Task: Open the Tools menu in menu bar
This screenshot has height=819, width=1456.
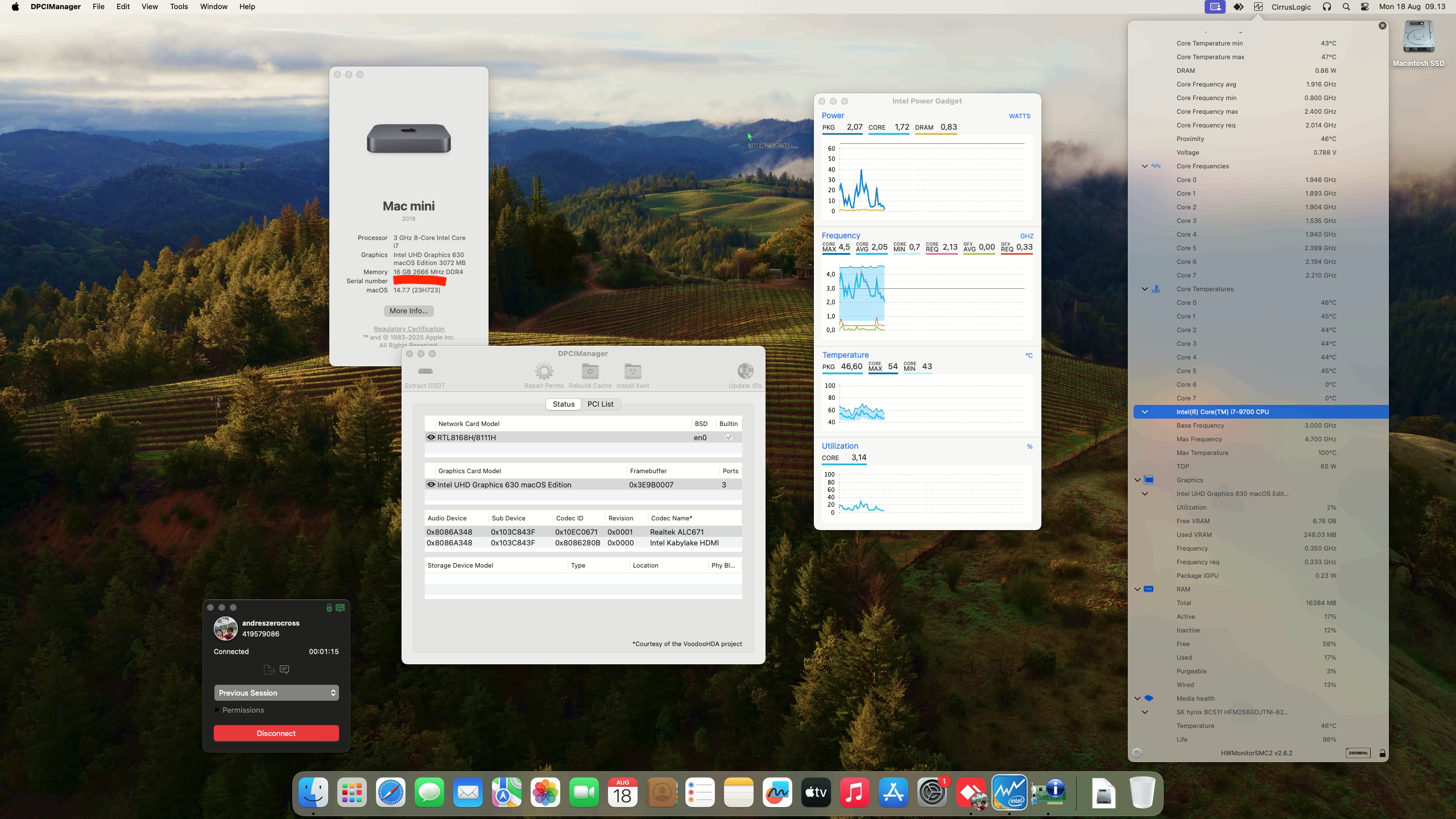Action: click(179, 7)
